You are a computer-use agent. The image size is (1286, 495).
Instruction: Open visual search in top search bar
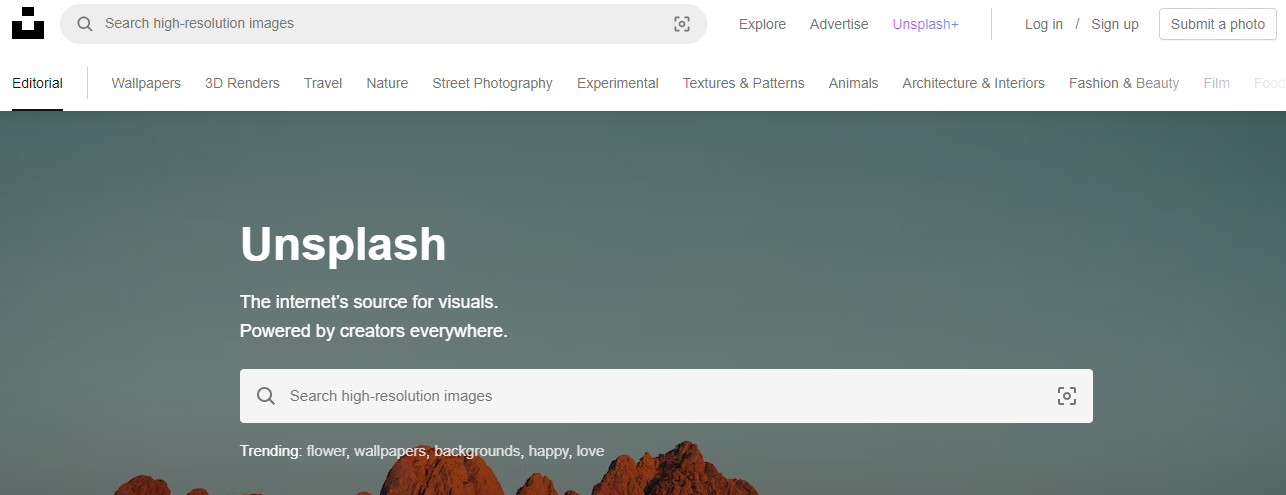(682, 24)
